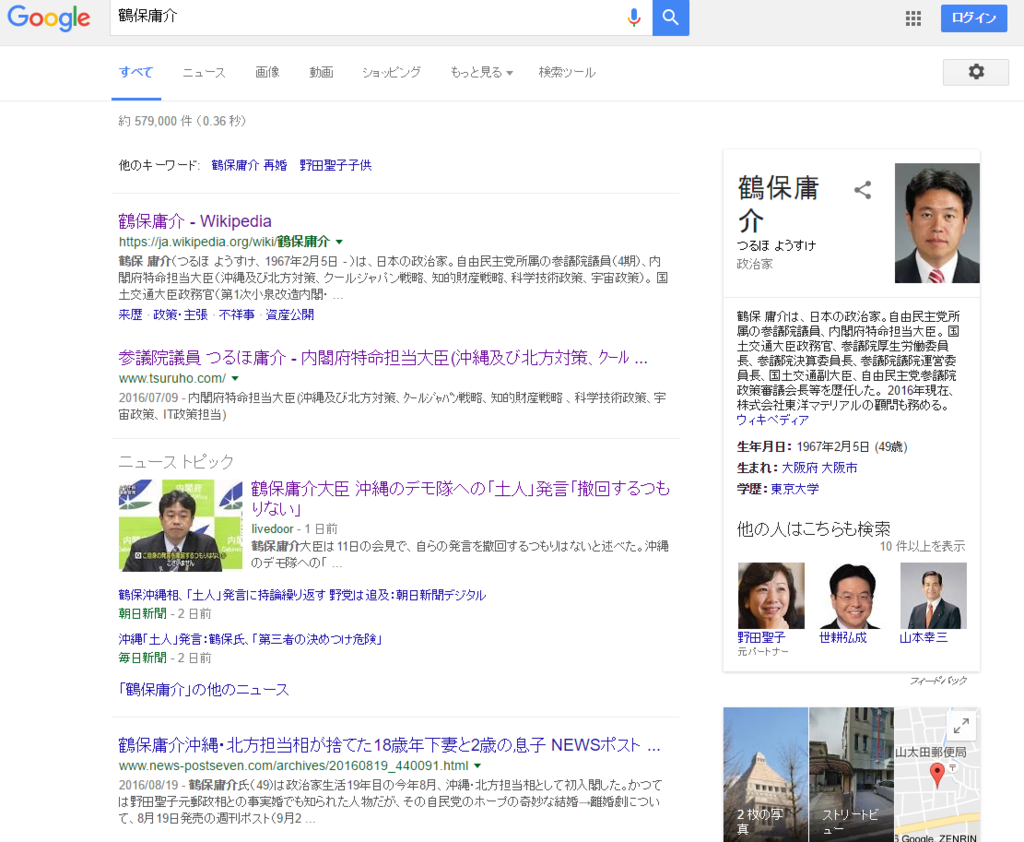This screenshot has height=842, width=1024.
Task: Switch to the 動画 tab
Action: 321,73
